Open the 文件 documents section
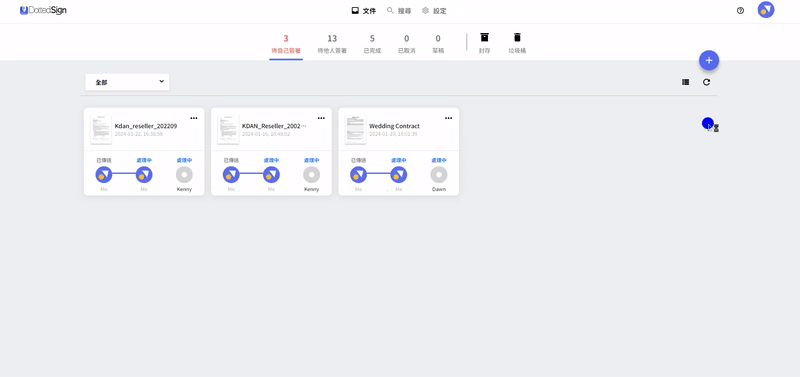The width and height of the screenshot is (800, 377). [364, 11]
